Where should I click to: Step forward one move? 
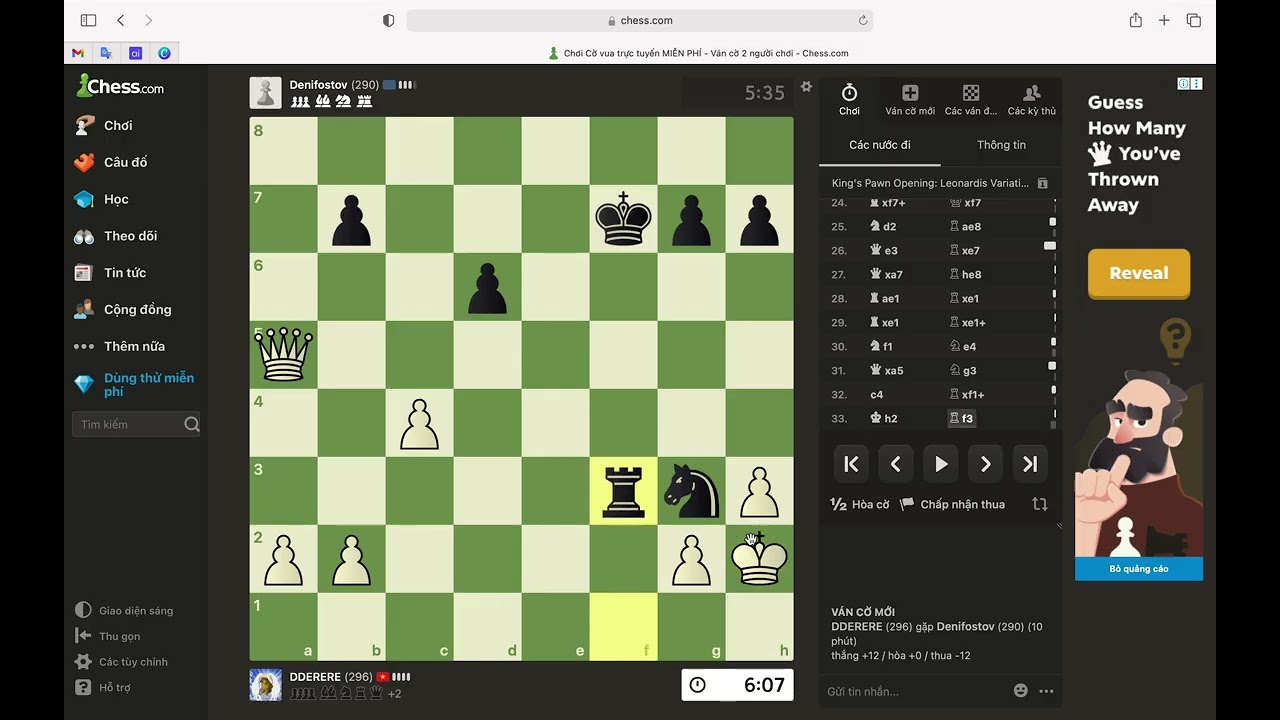[986, 464]
